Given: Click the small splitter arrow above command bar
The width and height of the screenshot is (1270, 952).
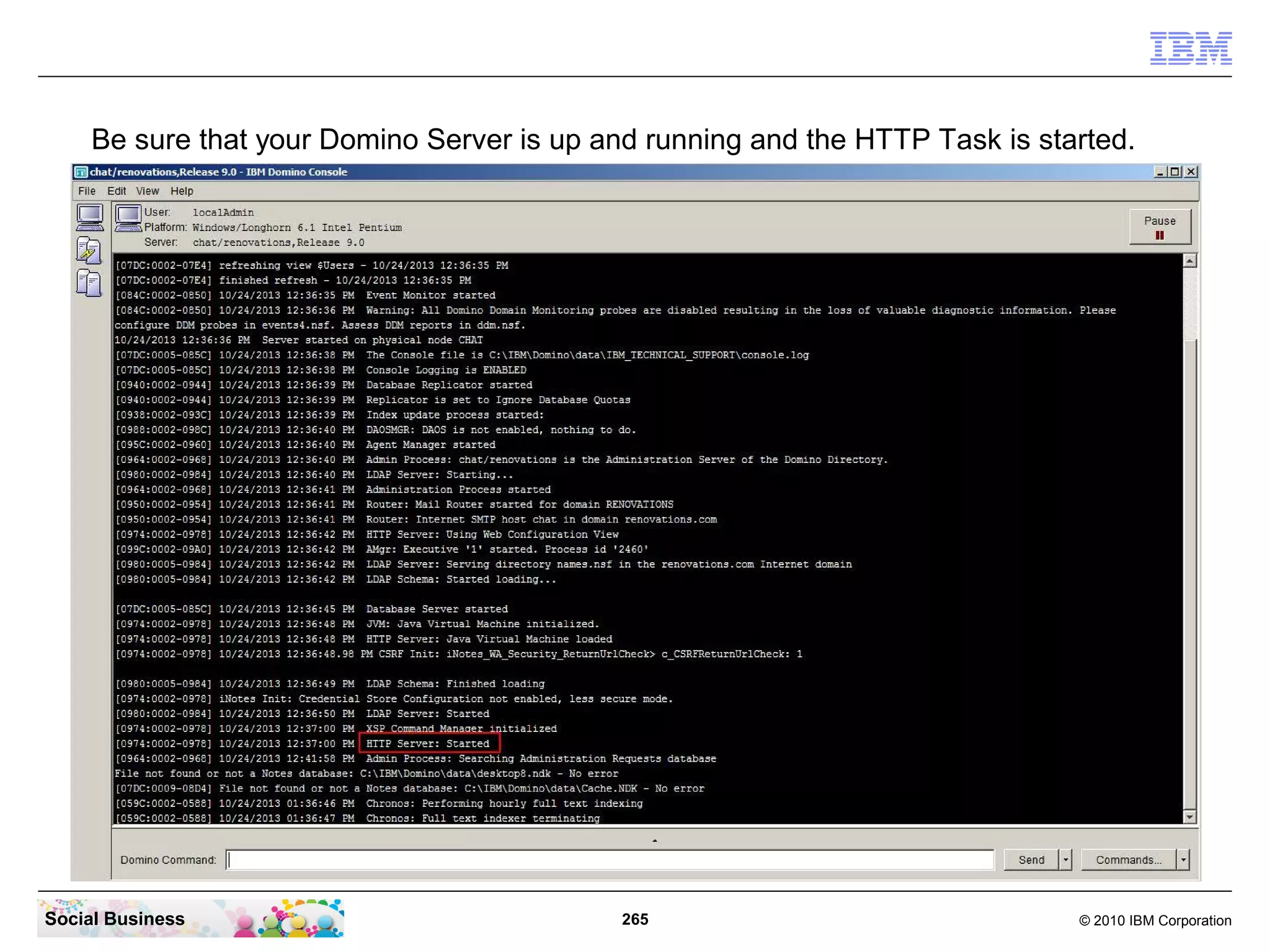Looking at the screenshot, I should click(655, 840).
